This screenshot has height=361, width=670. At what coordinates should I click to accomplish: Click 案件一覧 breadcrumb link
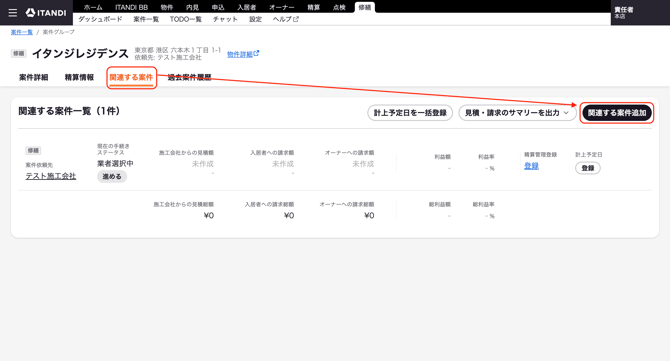pos(22,32)
